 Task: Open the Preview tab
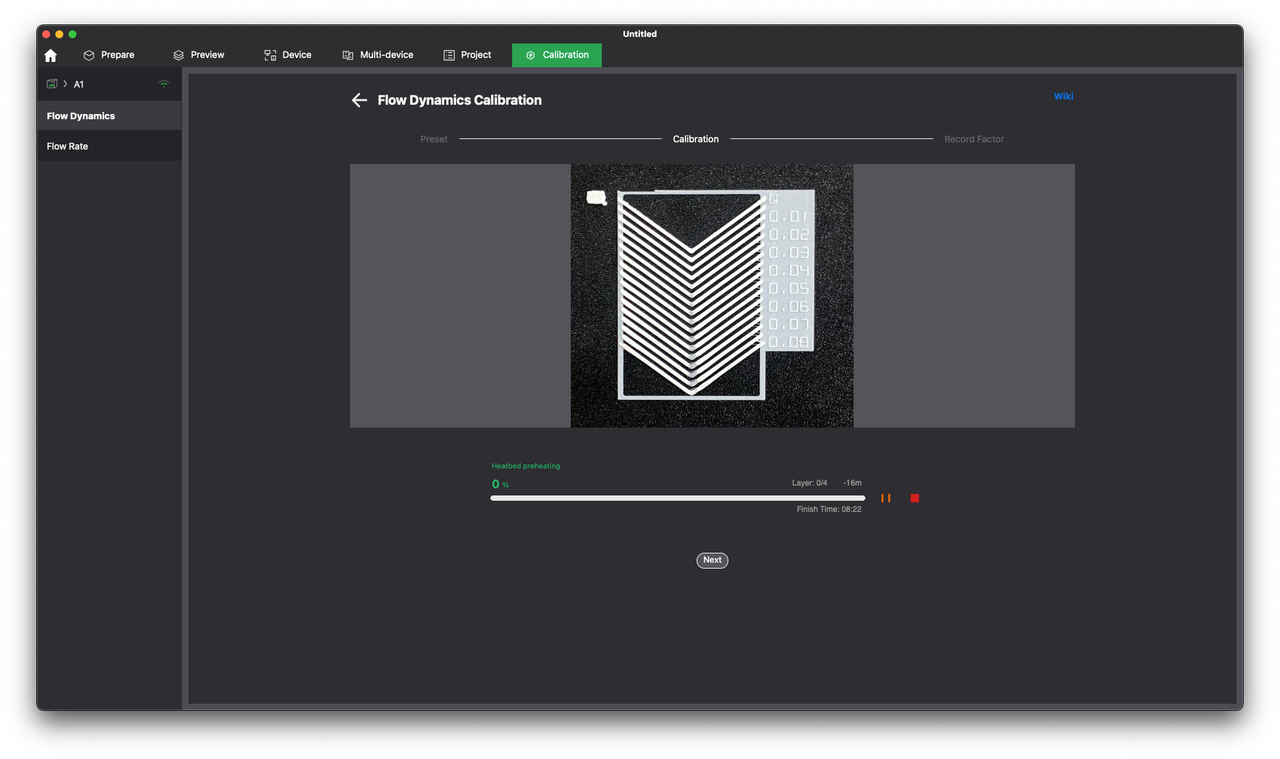(198, 55)
